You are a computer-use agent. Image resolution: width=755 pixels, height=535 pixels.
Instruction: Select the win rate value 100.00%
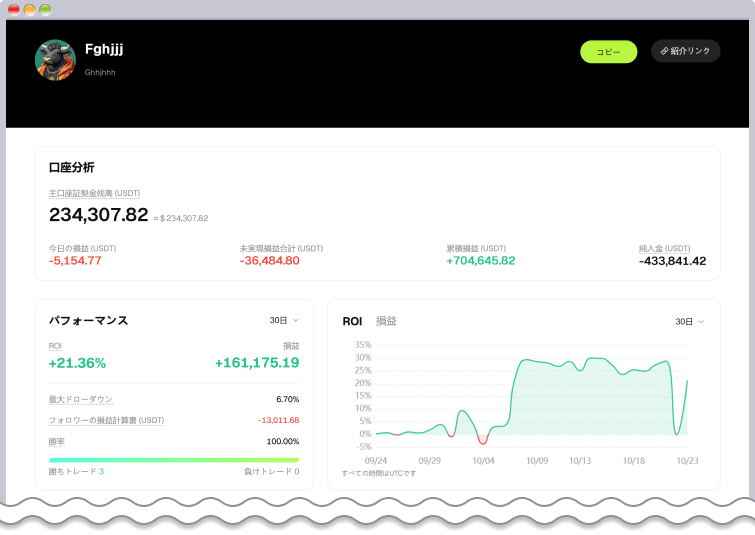283,442
